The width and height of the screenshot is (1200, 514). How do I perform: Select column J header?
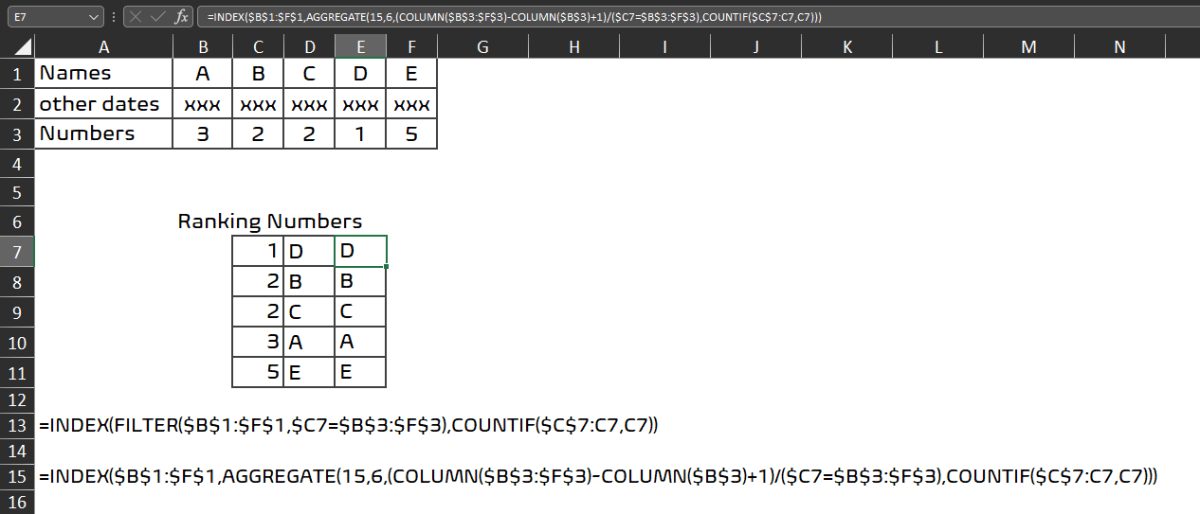[757, 46]
